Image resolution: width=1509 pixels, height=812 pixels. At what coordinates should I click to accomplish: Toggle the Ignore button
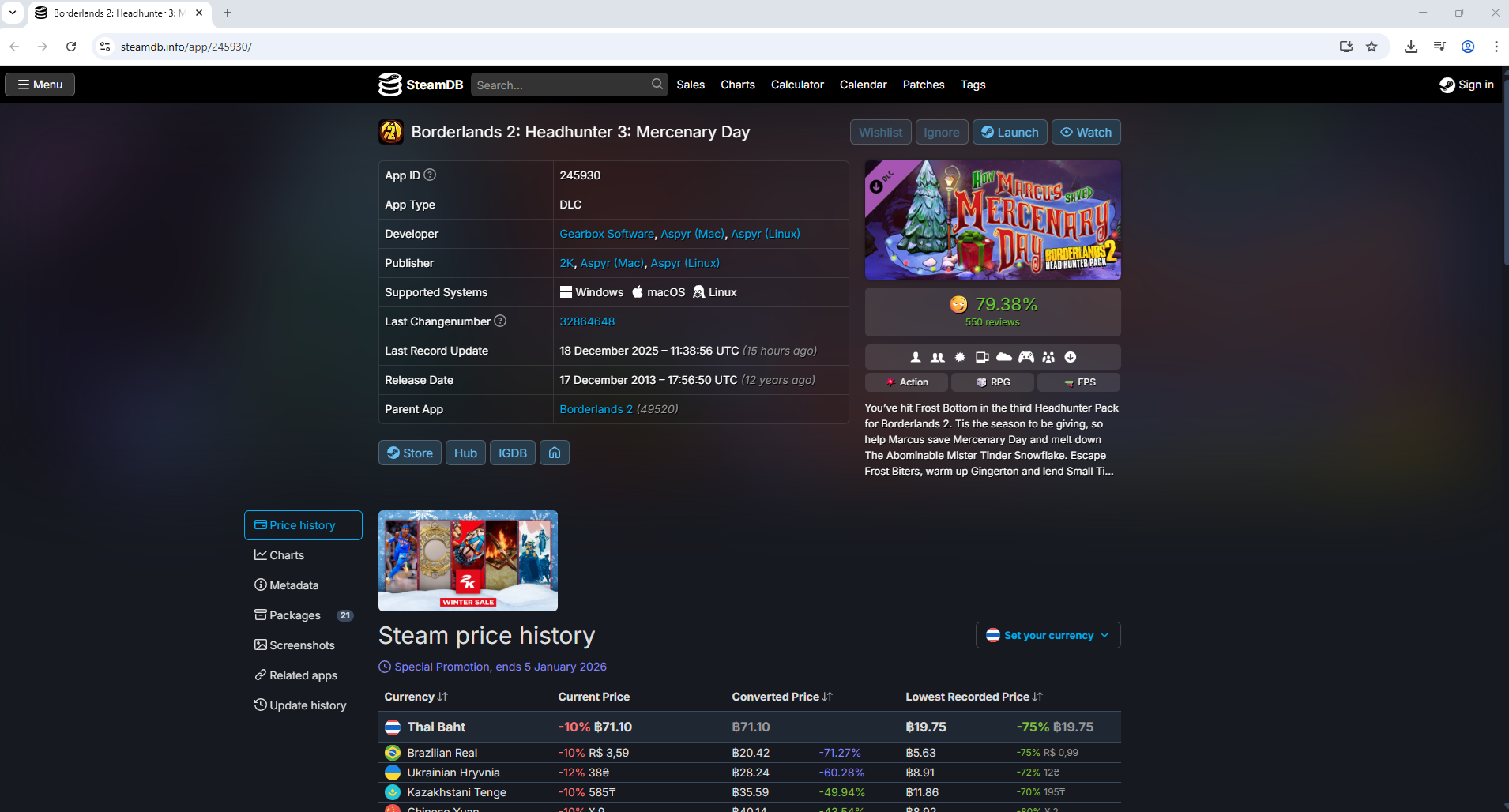coord(942,132)
